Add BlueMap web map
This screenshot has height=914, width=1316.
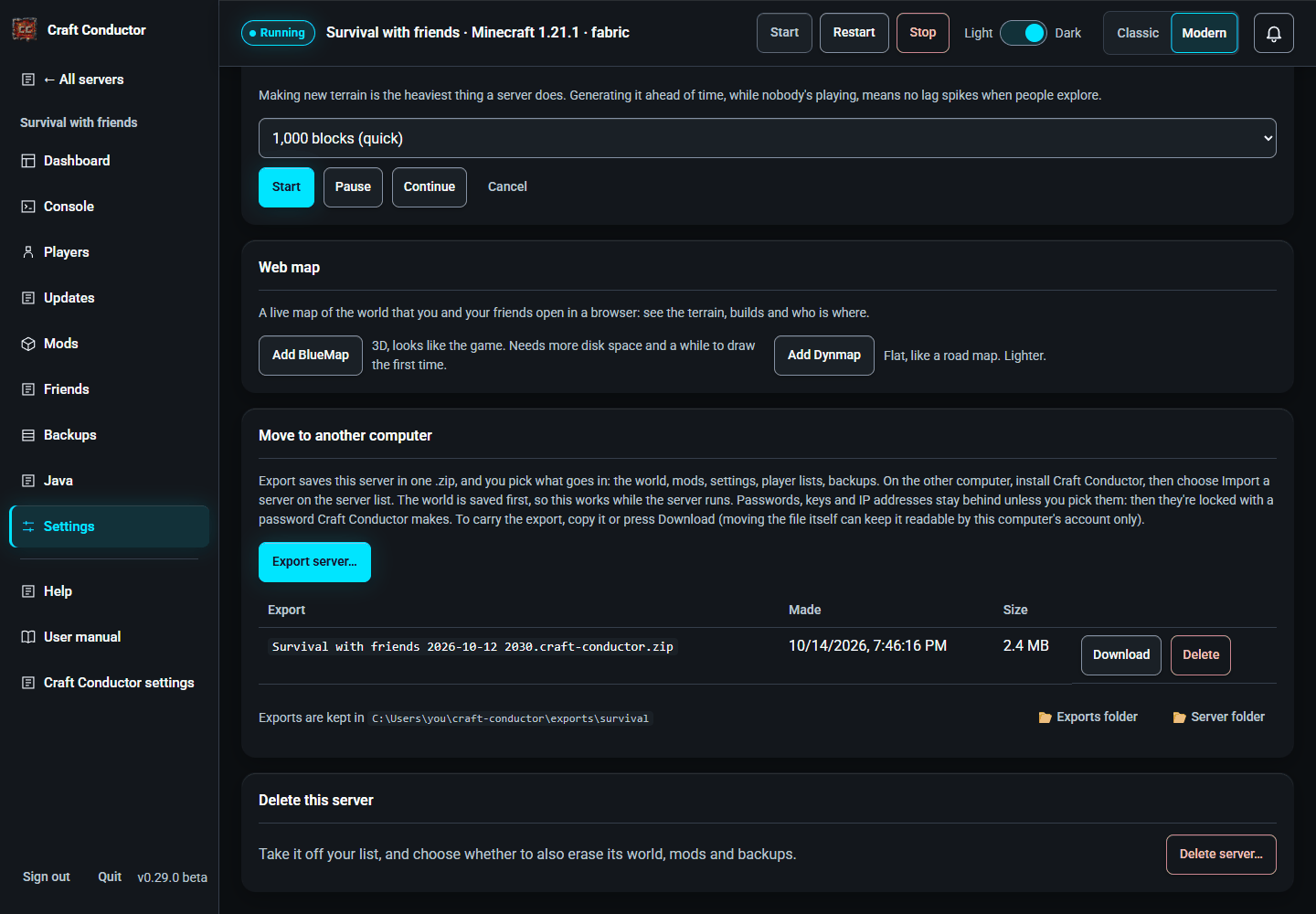(x=311, y=356)
